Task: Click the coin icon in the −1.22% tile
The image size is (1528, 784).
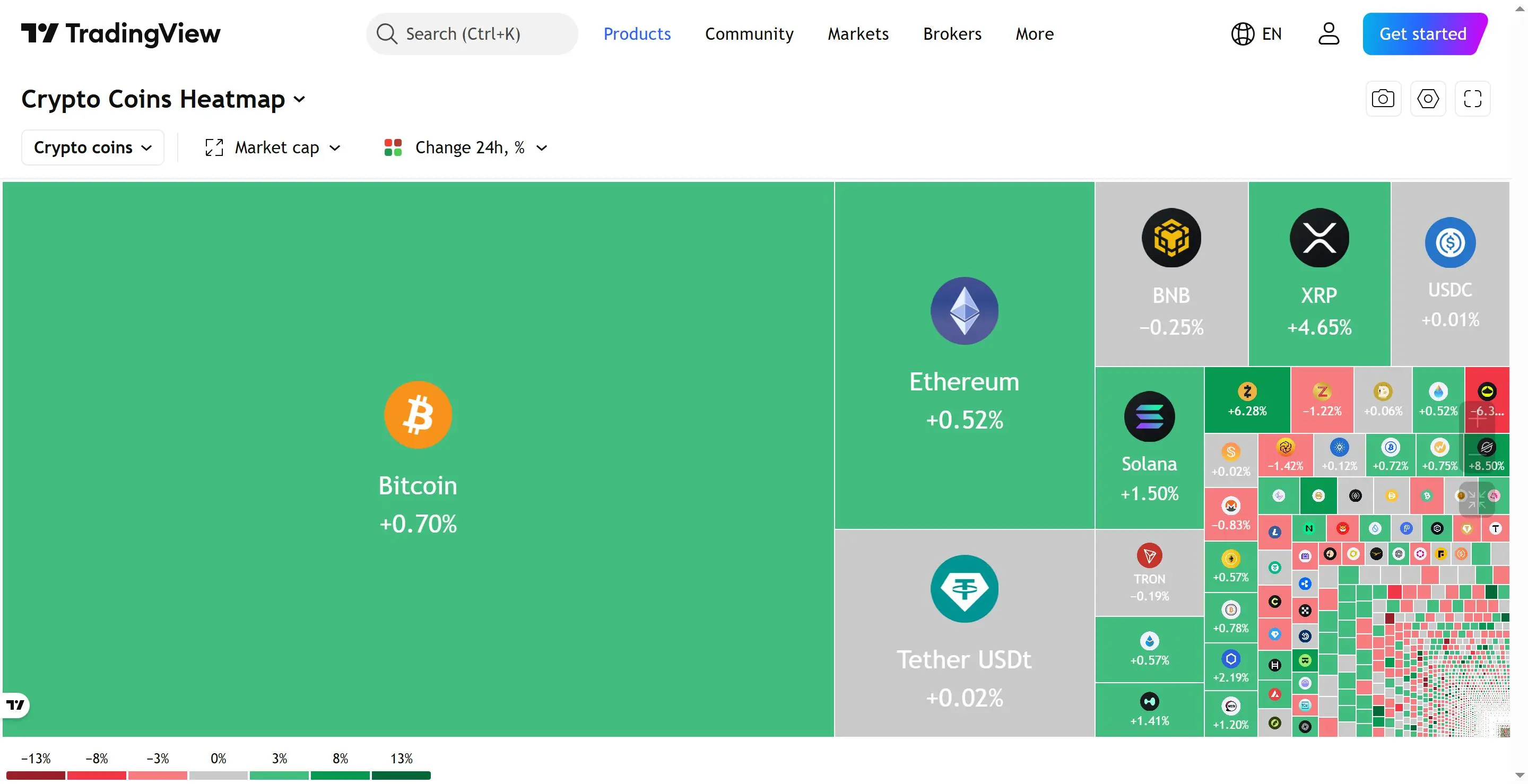Action: (1322, 391)
